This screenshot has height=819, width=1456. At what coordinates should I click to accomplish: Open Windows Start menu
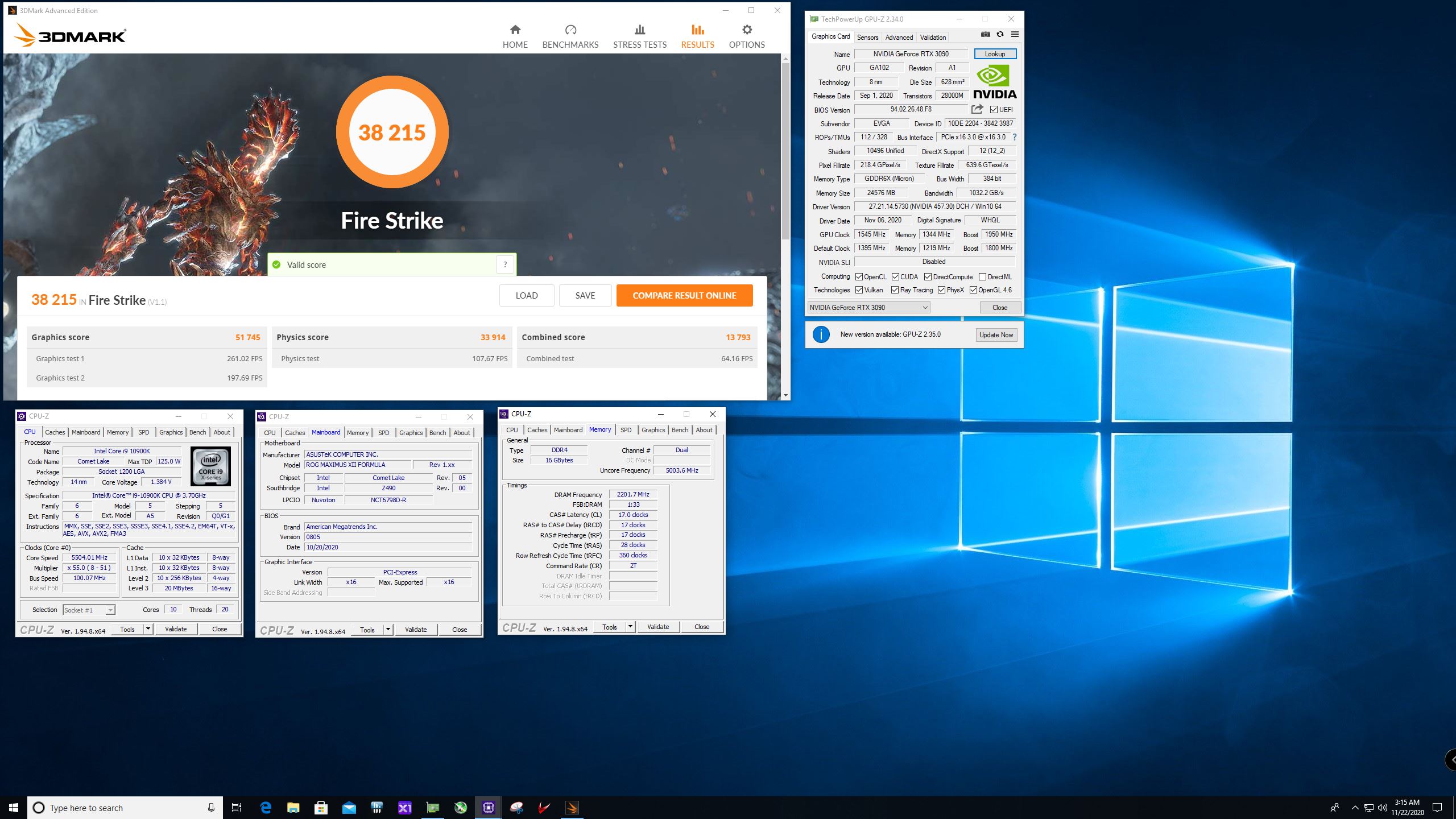14,808
